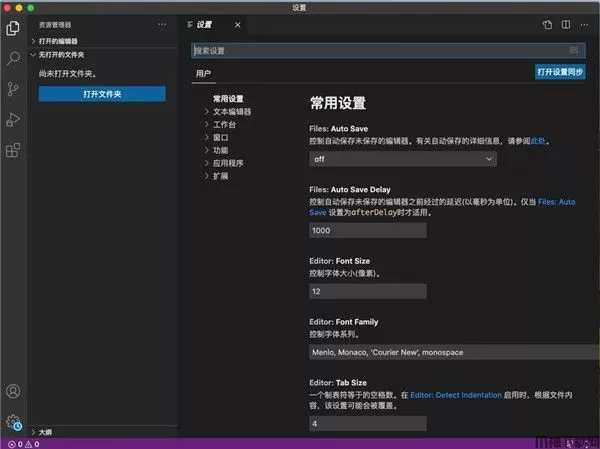Select the 用户 settings tab
Viewport: 600px width, 449px height.
tap(203, 73)
